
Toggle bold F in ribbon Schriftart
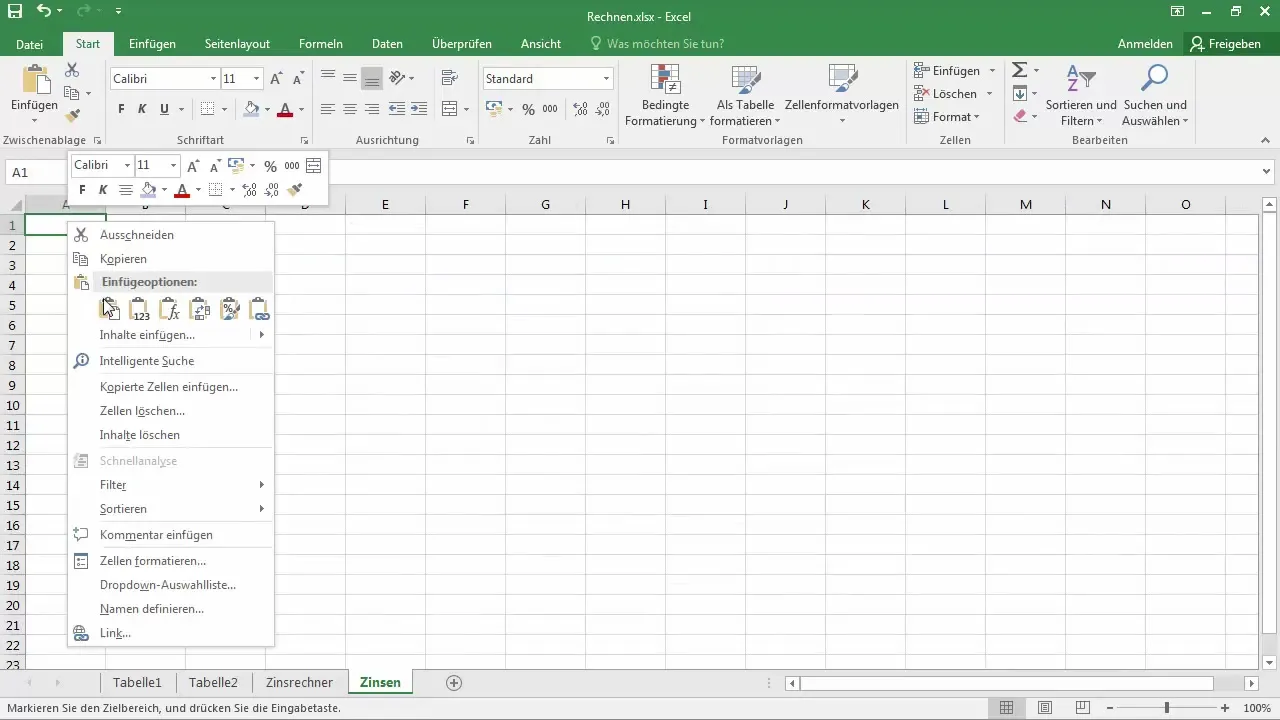click(121, 109)
